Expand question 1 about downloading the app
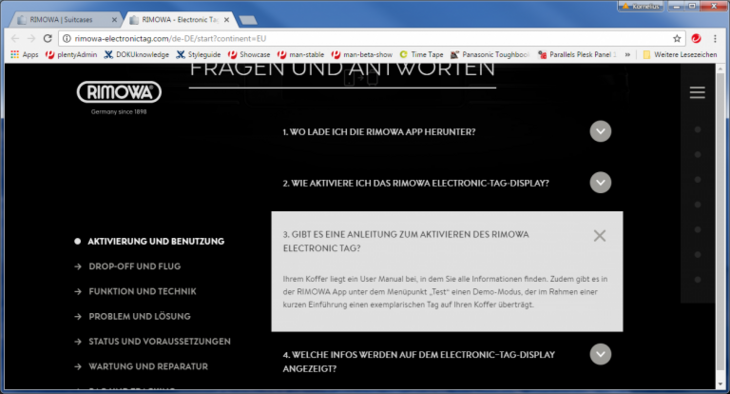The image size is (730, 394). 601,131
